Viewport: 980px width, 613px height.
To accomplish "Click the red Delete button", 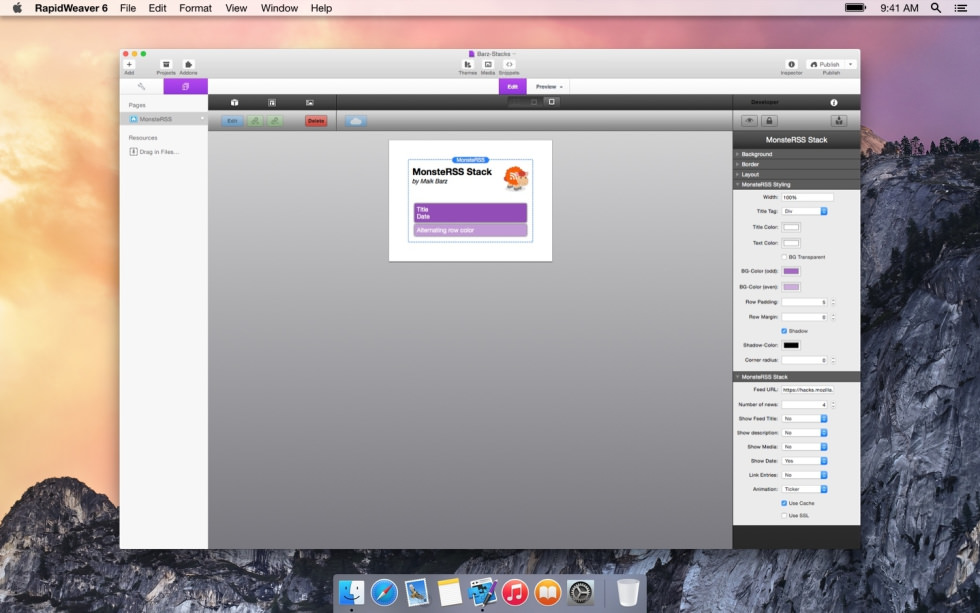I will 316,121.
